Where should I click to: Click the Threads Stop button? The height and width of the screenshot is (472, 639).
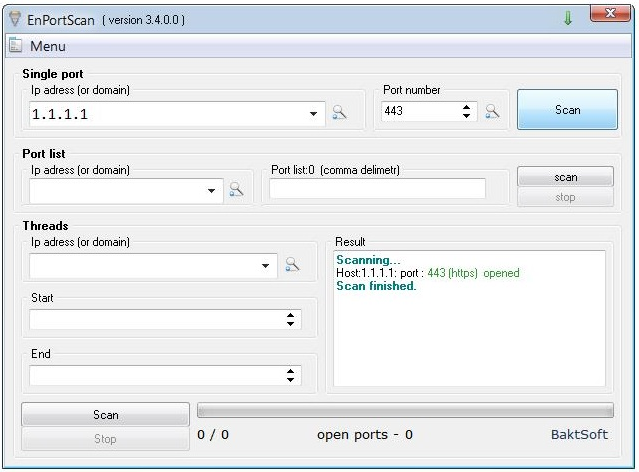click(x=106, y=439)
